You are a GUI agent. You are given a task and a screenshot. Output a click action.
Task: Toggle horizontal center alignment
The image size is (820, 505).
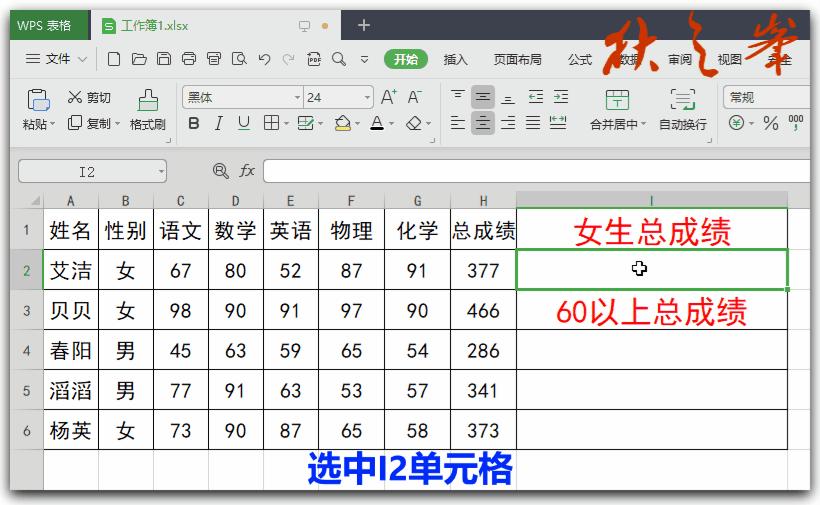tap(483, 123)
